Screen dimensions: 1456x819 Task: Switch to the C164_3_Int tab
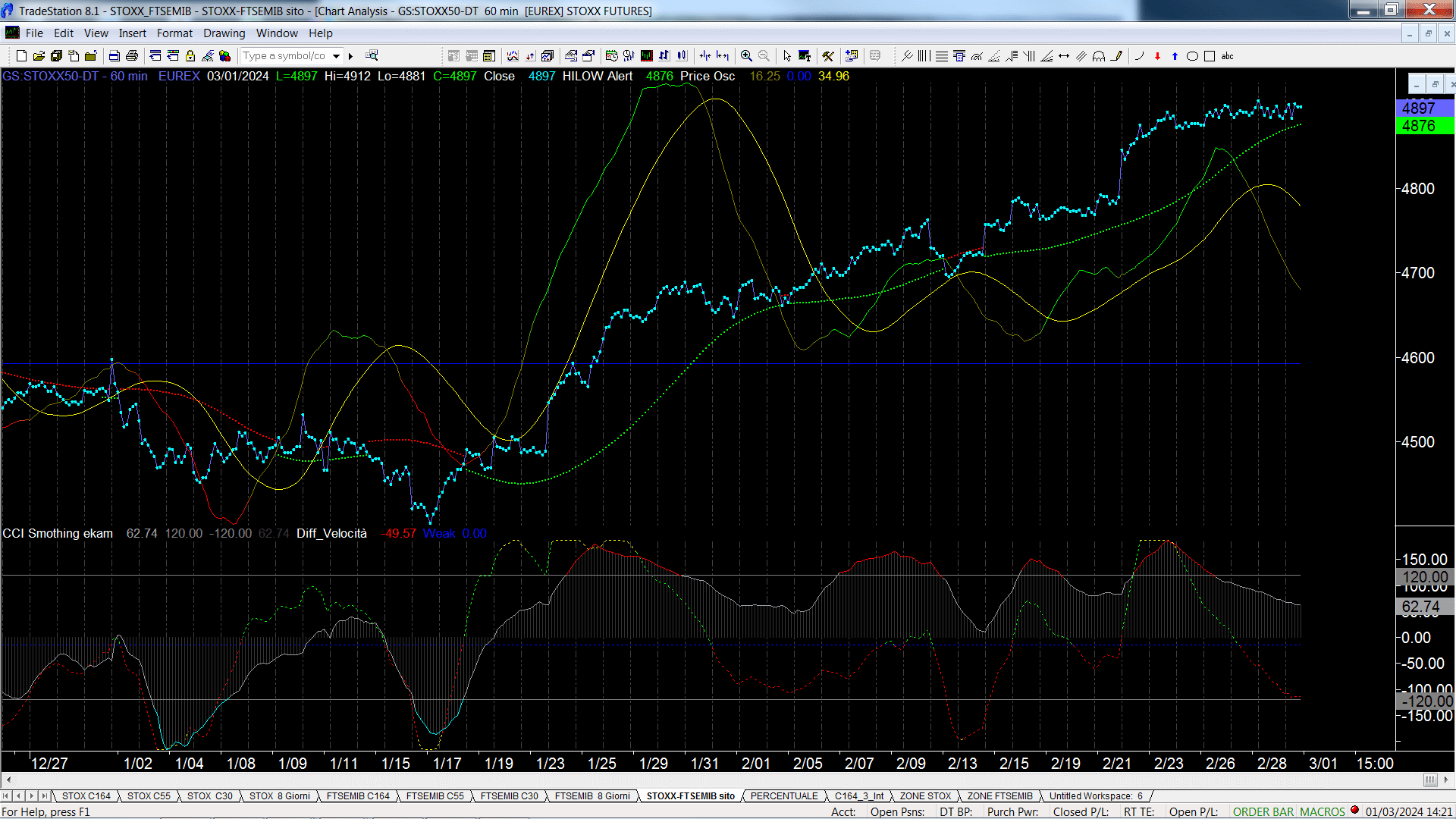coord(859,796)
